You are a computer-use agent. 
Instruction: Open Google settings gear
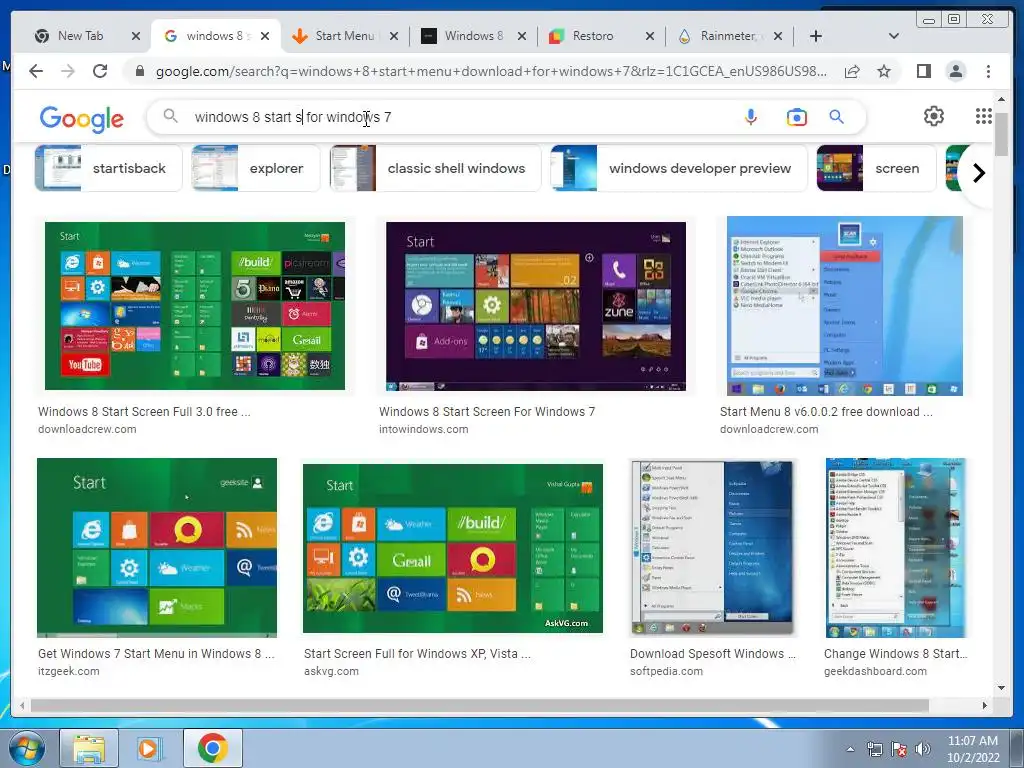(933, 116)
